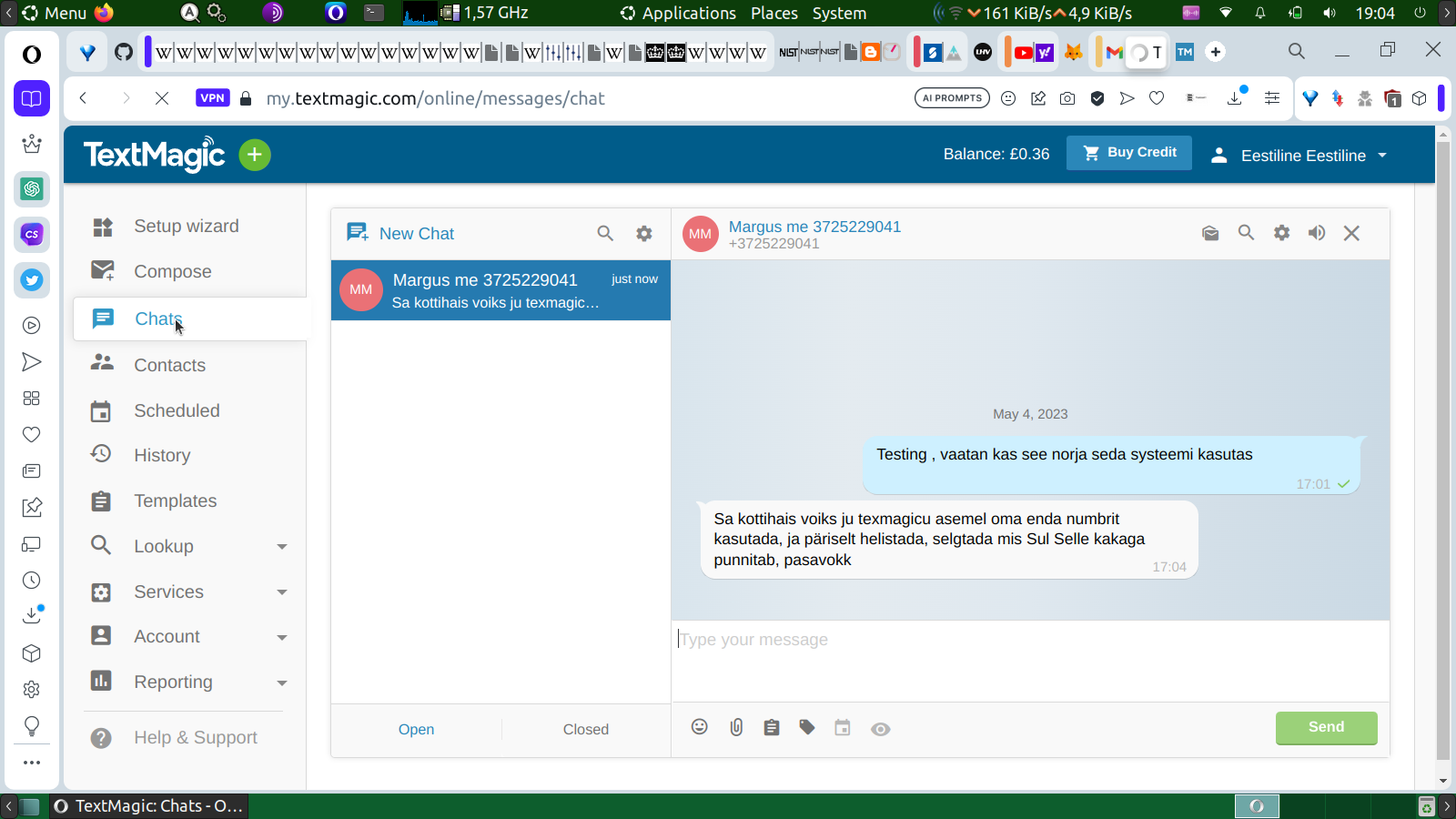
Task: Attach a file with the paperclip icon
Action: pos(736,727)
